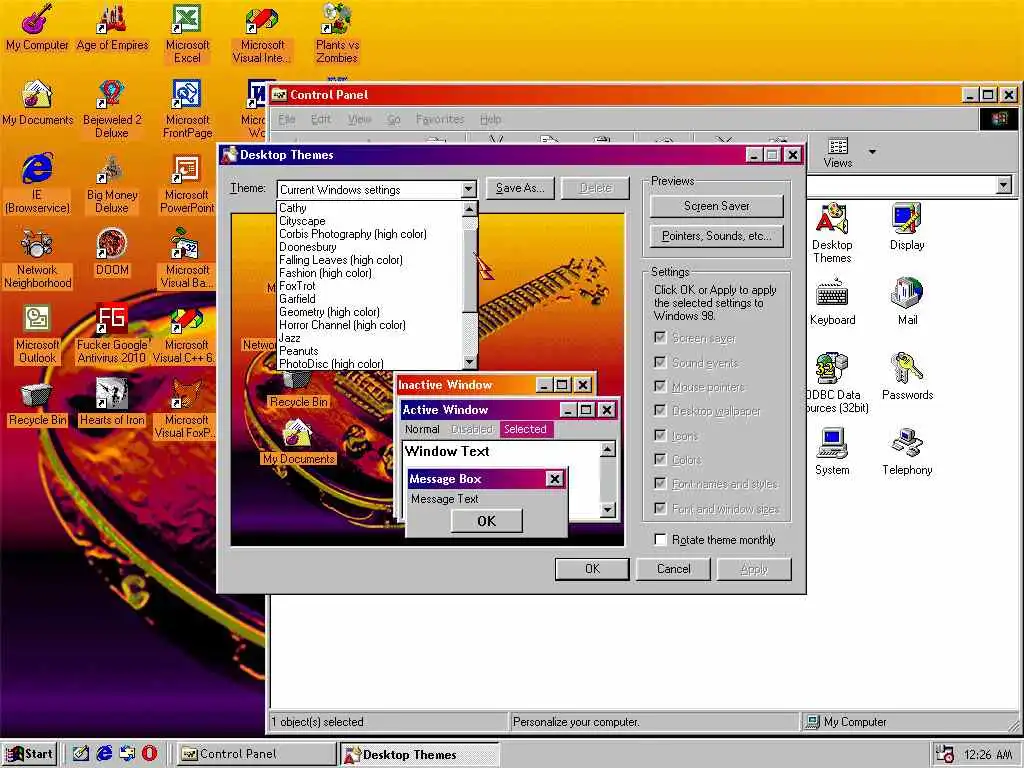Open the desktop Recycle Bin icon
1024x768 pixels.
click(37, 404)
